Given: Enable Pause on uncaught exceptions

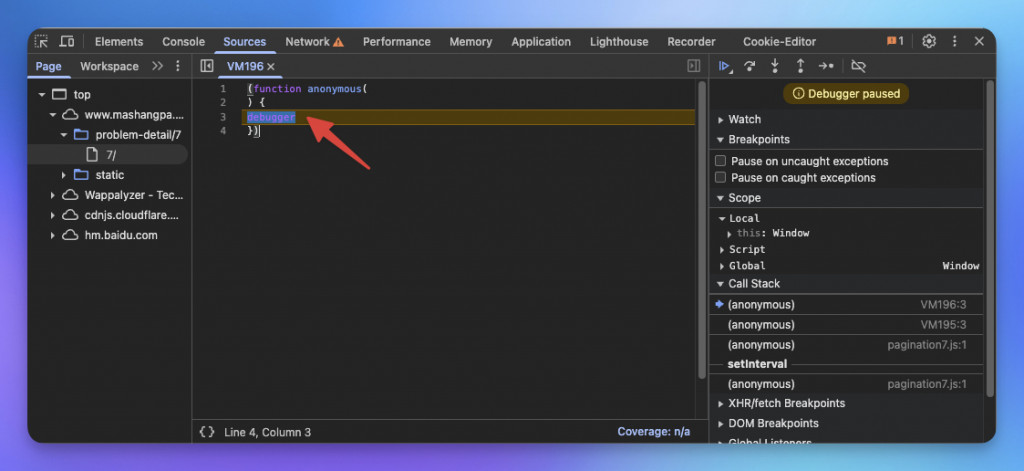Looking at the screenshot, I should pos(720,161).
